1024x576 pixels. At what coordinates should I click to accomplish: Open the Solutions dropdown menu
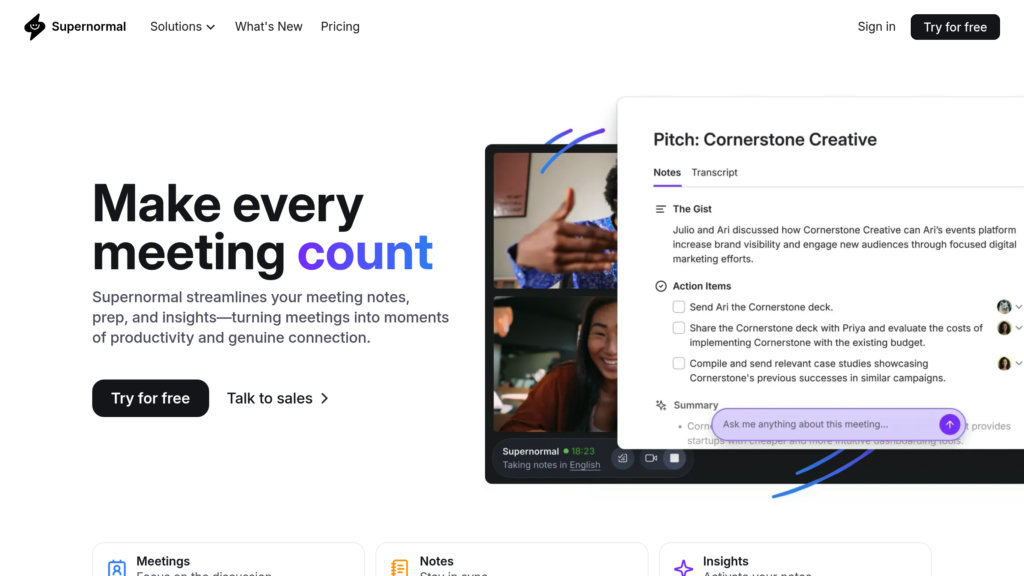[x=182, y=27]
